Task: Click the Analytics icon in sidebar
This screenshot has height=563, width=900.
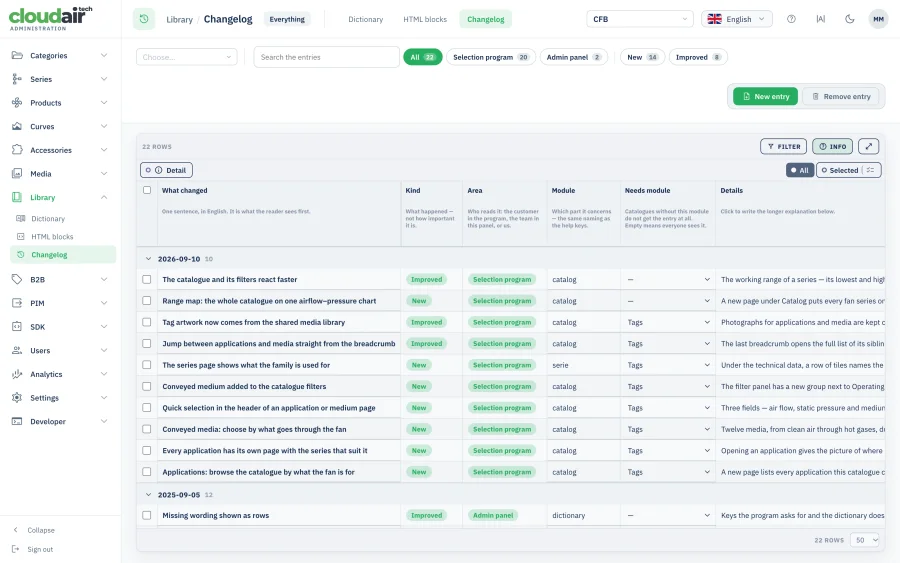Action: click(x=17, y=374)
